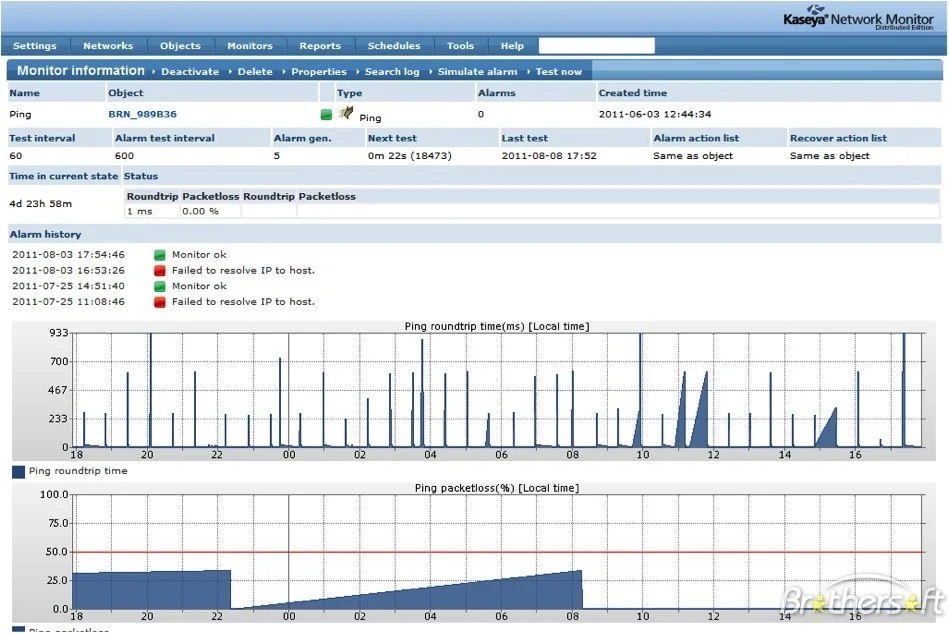Viewport: 949px width, 633px height.
Task: Click red icon of 11:08:46 failed alarm
Action: (x=160, y=302)
